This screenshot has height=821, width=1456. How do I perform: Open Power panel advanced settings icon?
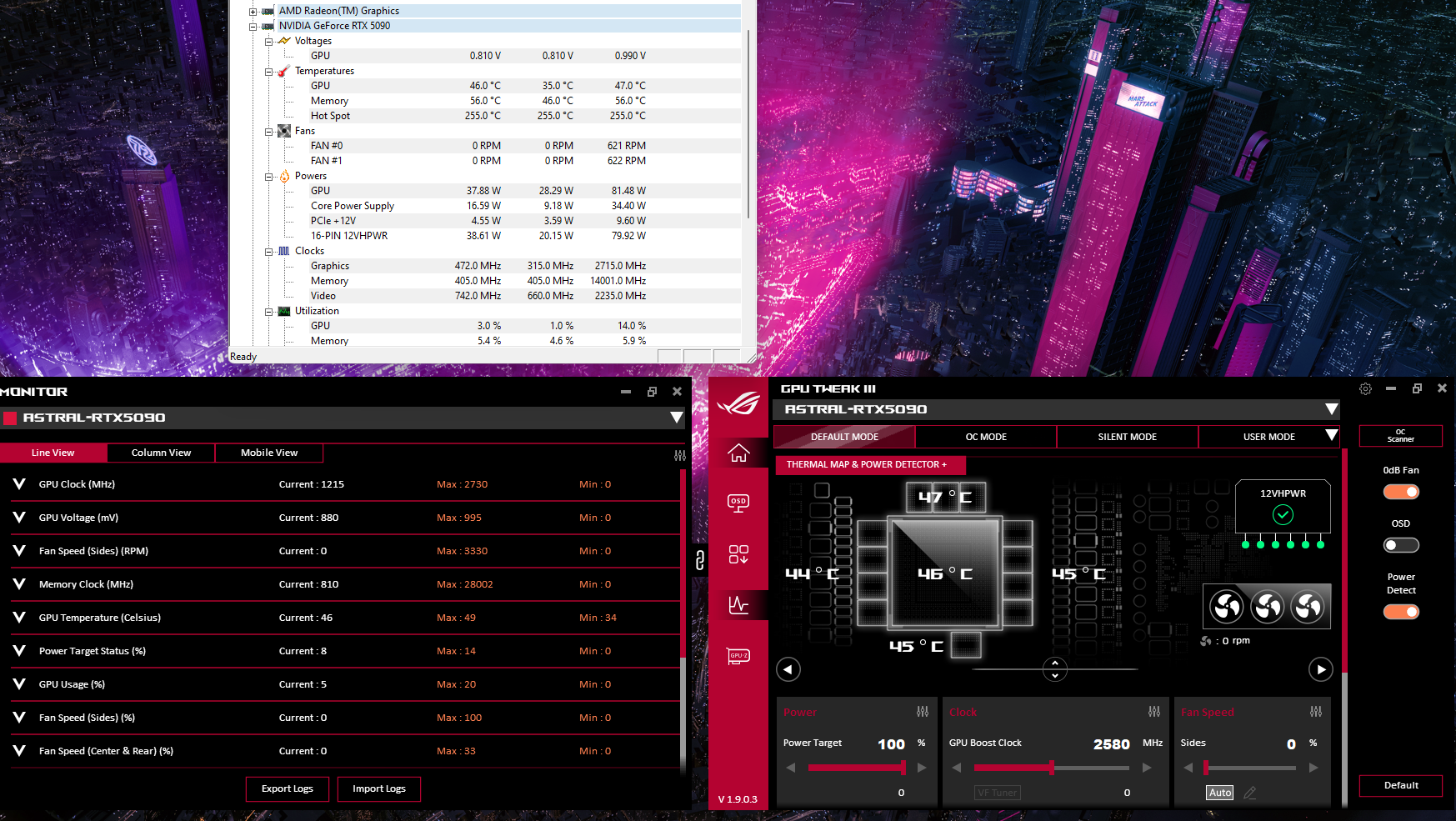coord(922,712)
